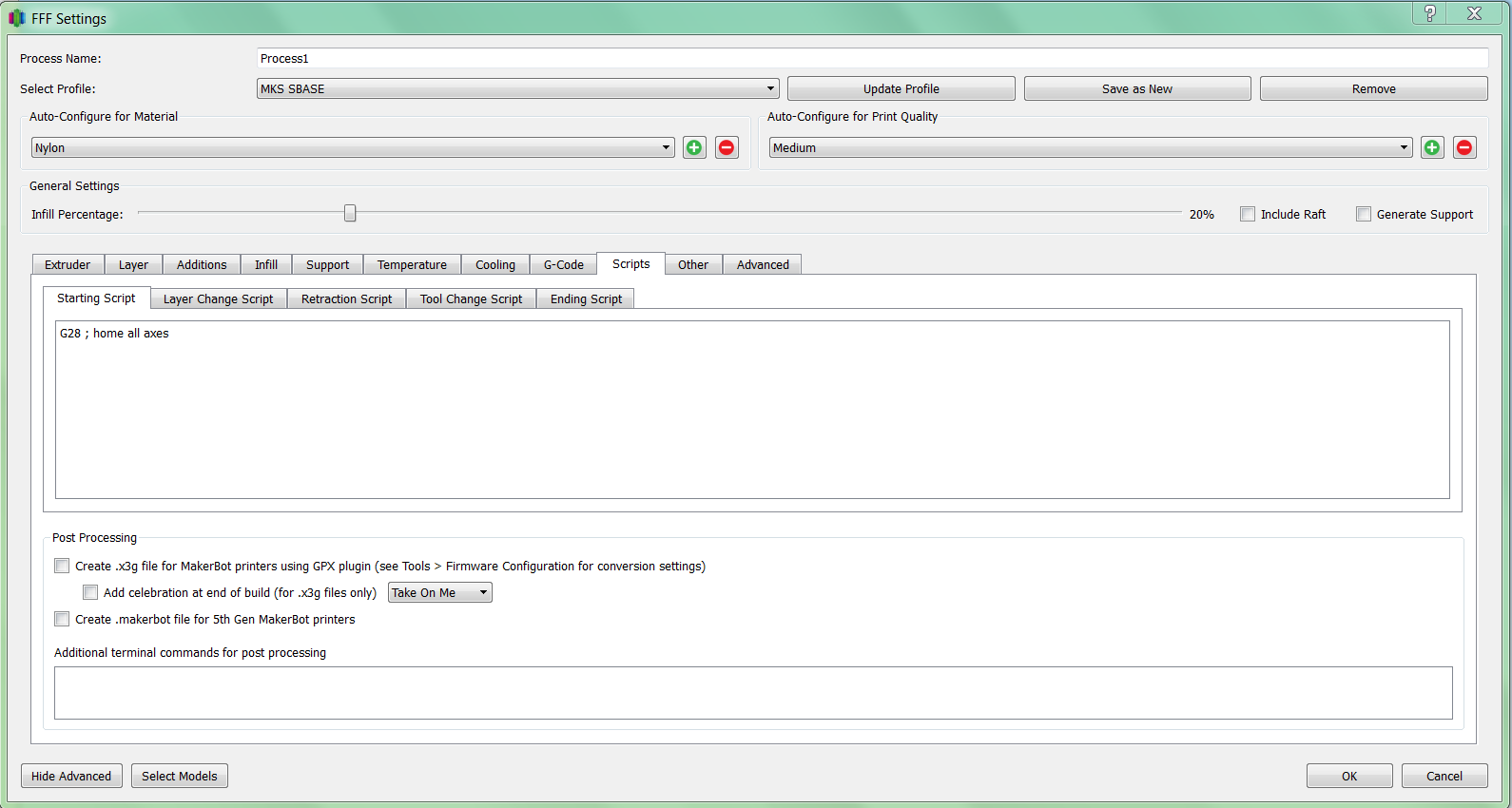
Task: Toggle Add celebration at end of build
Action: (90, 592)
